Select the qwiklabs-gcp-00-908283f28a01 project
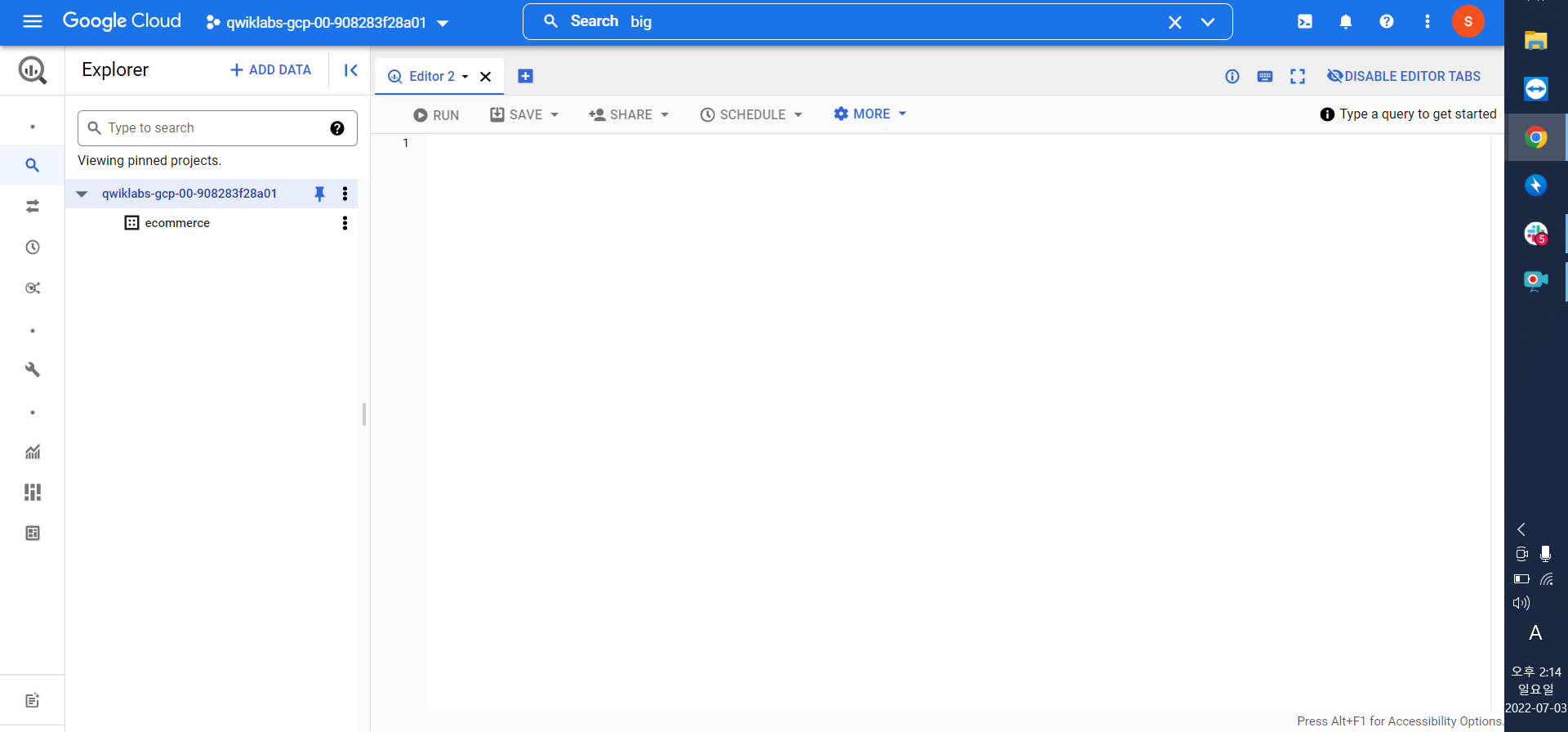This screenshot has height=732, width=1568. coord(189,194)
